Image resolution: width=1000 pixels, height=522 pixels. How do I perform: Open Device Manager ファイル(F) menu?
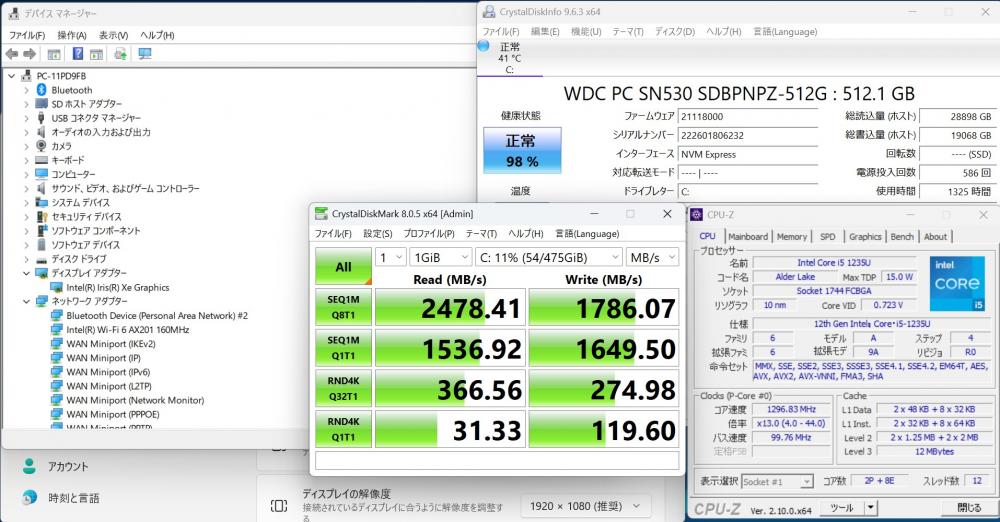27,35
